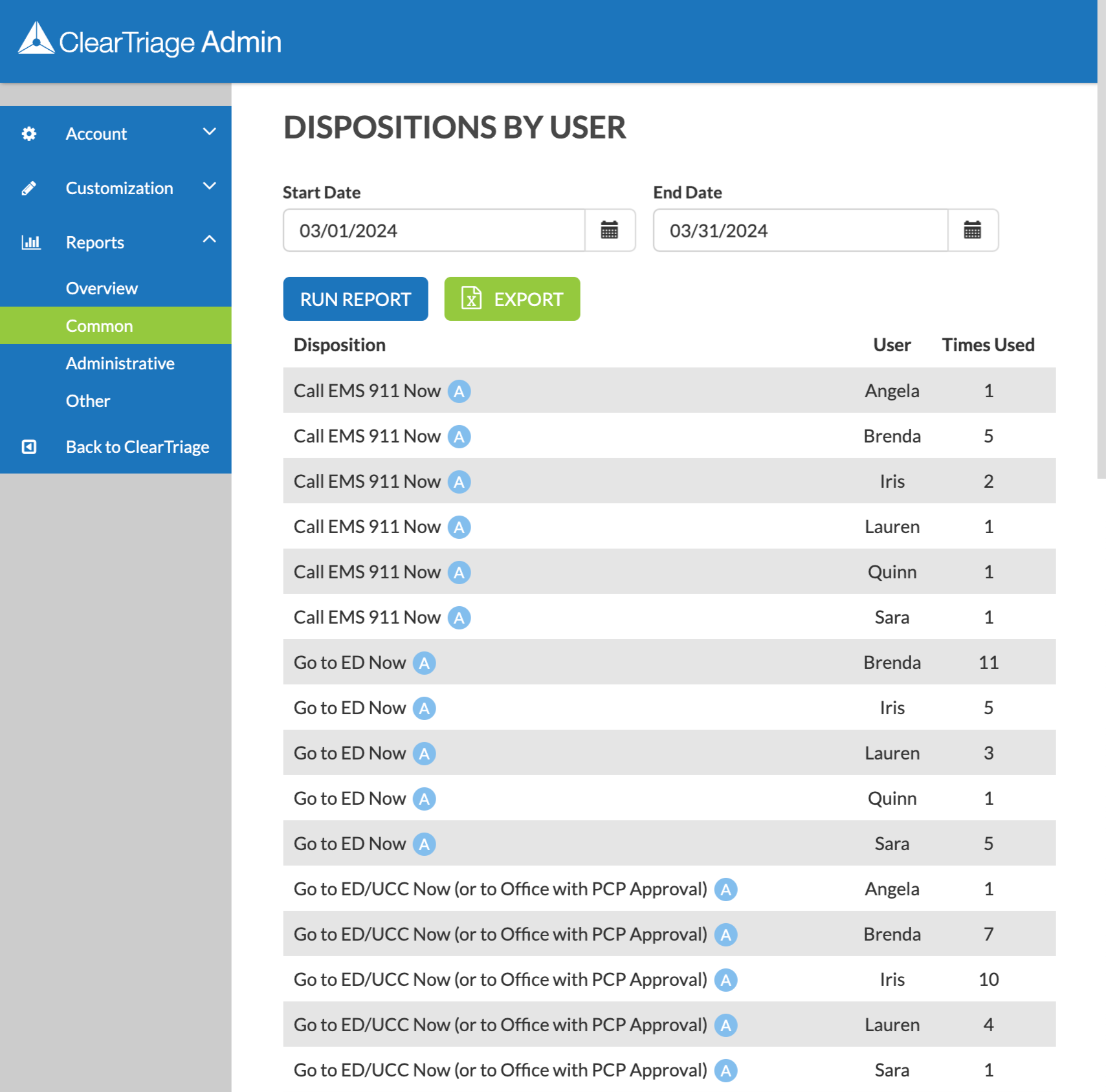Open the Account sidebar section

(x=116, y=134)
